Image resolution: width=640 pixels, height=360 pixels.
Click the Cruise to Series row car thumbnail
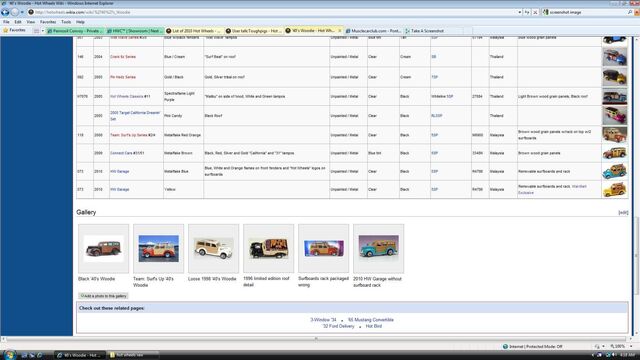click(x=615, y=57)
